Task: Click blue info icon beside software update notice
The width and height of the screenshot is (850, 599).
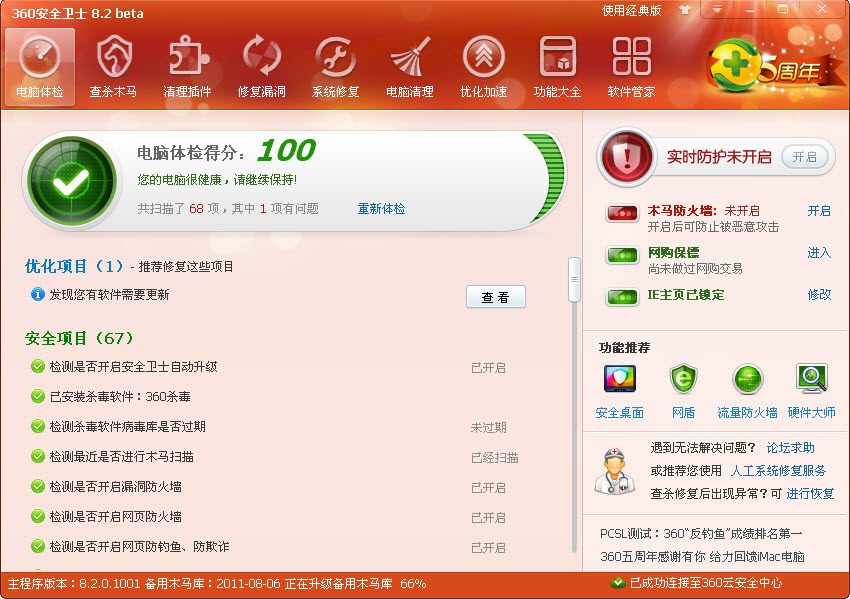Action: click(37, 294)
